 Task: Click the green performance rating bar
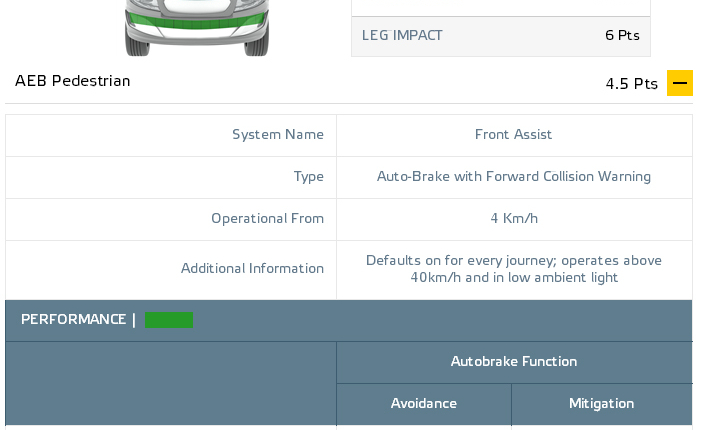pyautogui.click(x=169, y=320)
